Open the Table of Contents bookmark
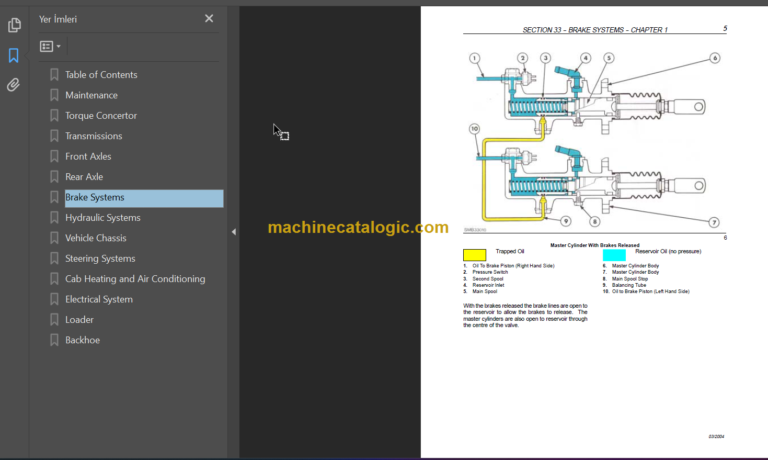The height and width of the screenshot is (460, 768). [101, 74]
